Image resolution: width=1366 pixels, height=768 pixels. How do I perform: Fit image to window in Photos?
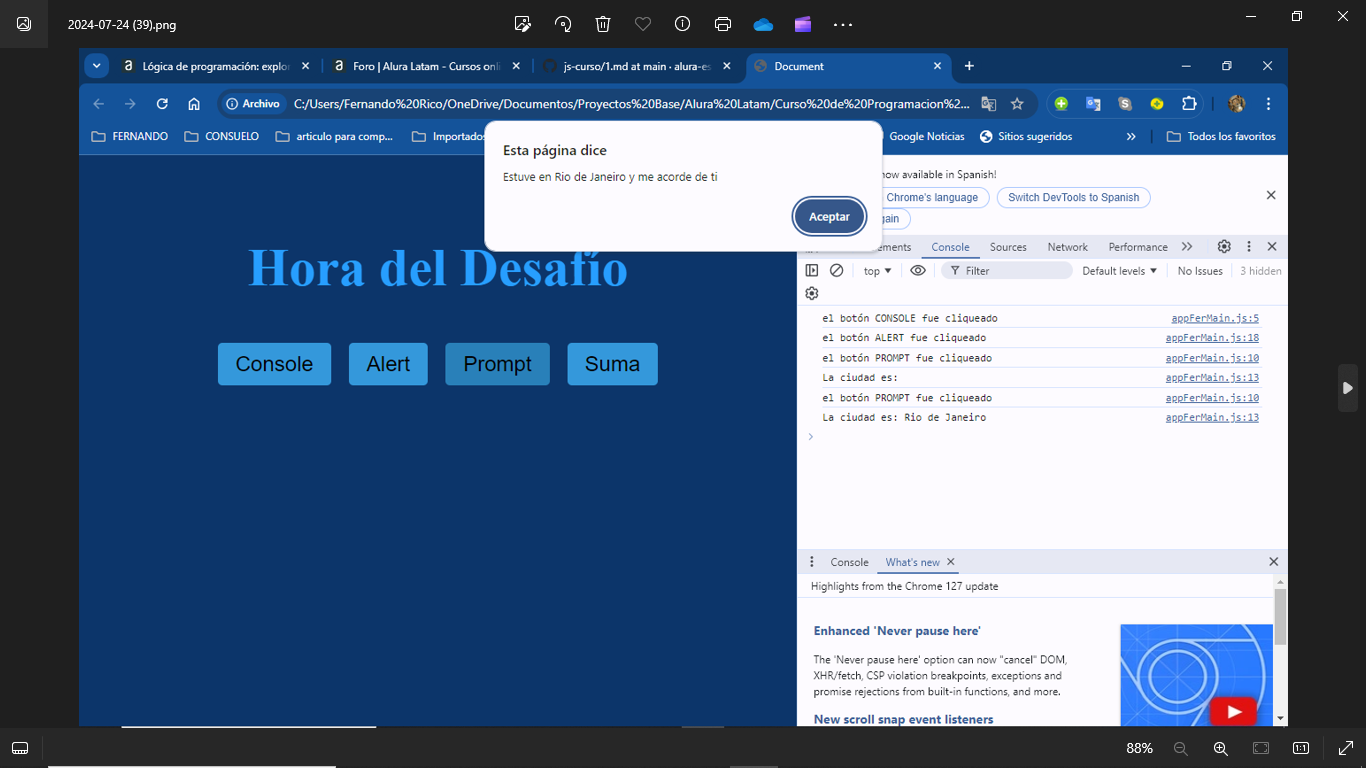tap(1261, 748)
